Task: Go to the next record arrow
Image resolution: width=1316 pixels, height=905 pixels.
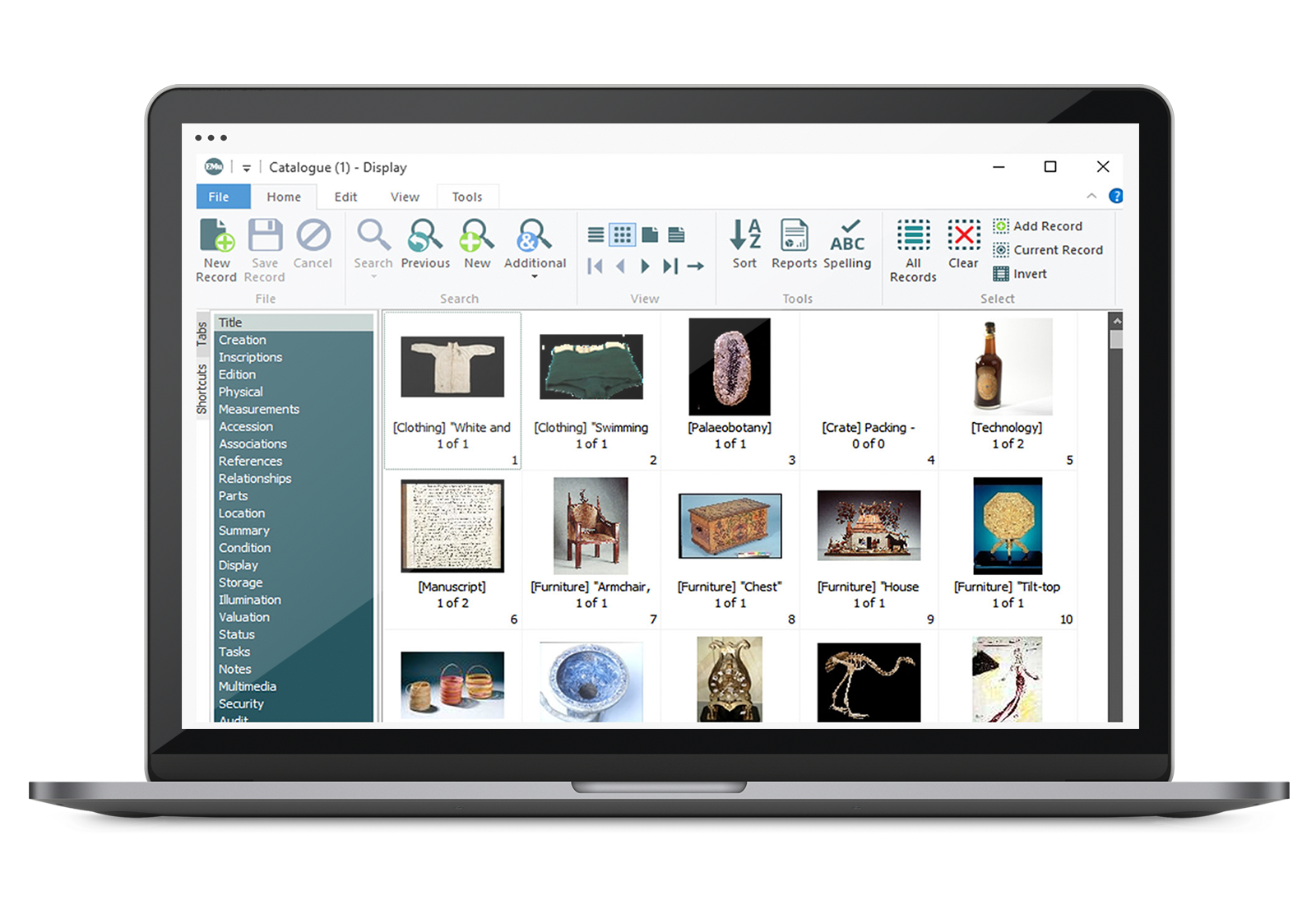Action: (646, 266)
